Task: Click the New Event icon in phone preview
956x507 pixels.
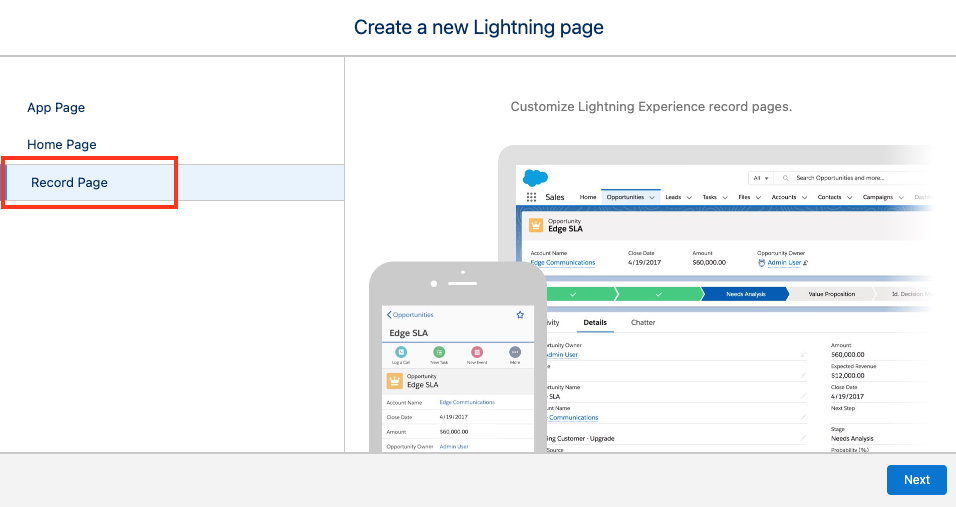Action: pos(477,352)
